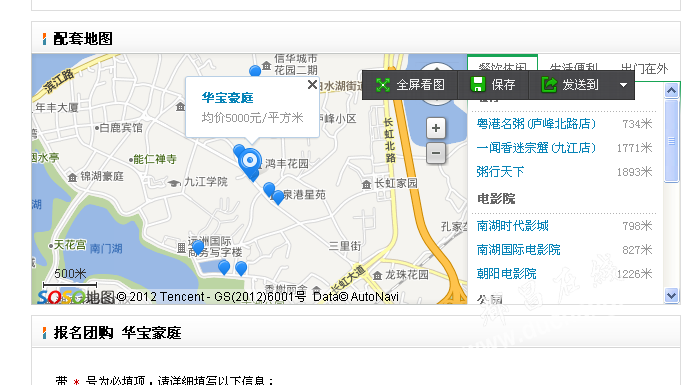This screenshot has width=684, height=385.
Task: Switch to the 出门在外 tab
Action: click(645, 68)
